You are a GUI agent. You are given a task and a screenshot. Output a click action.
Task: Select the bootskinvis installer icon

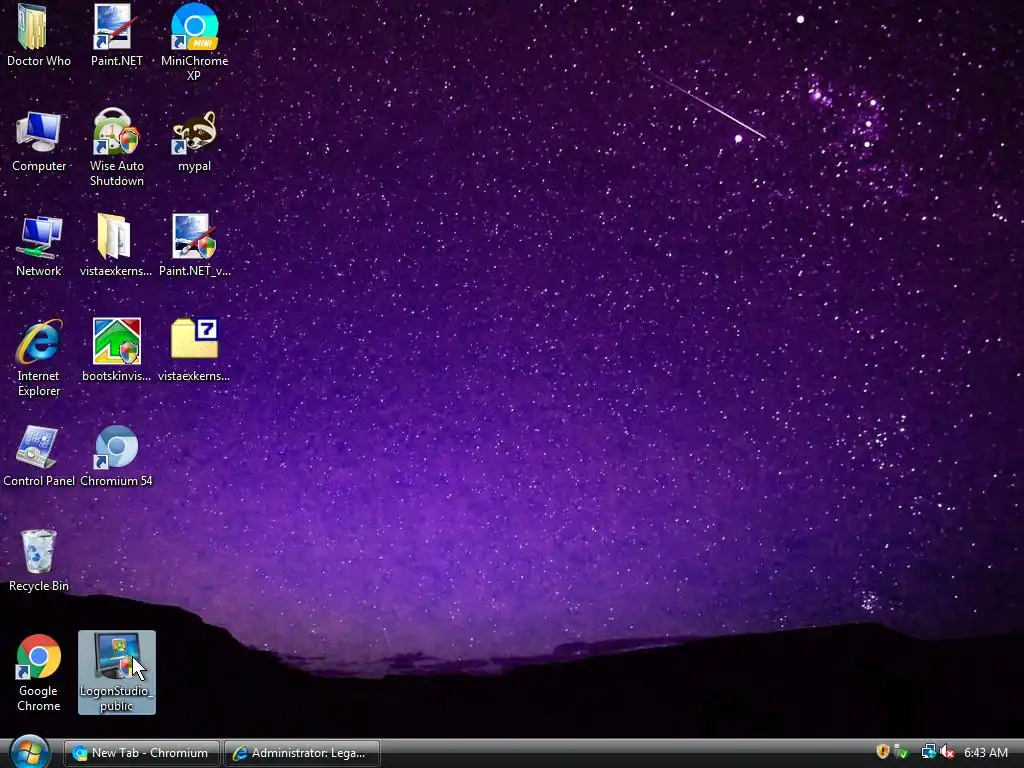[x=116, y=351]
